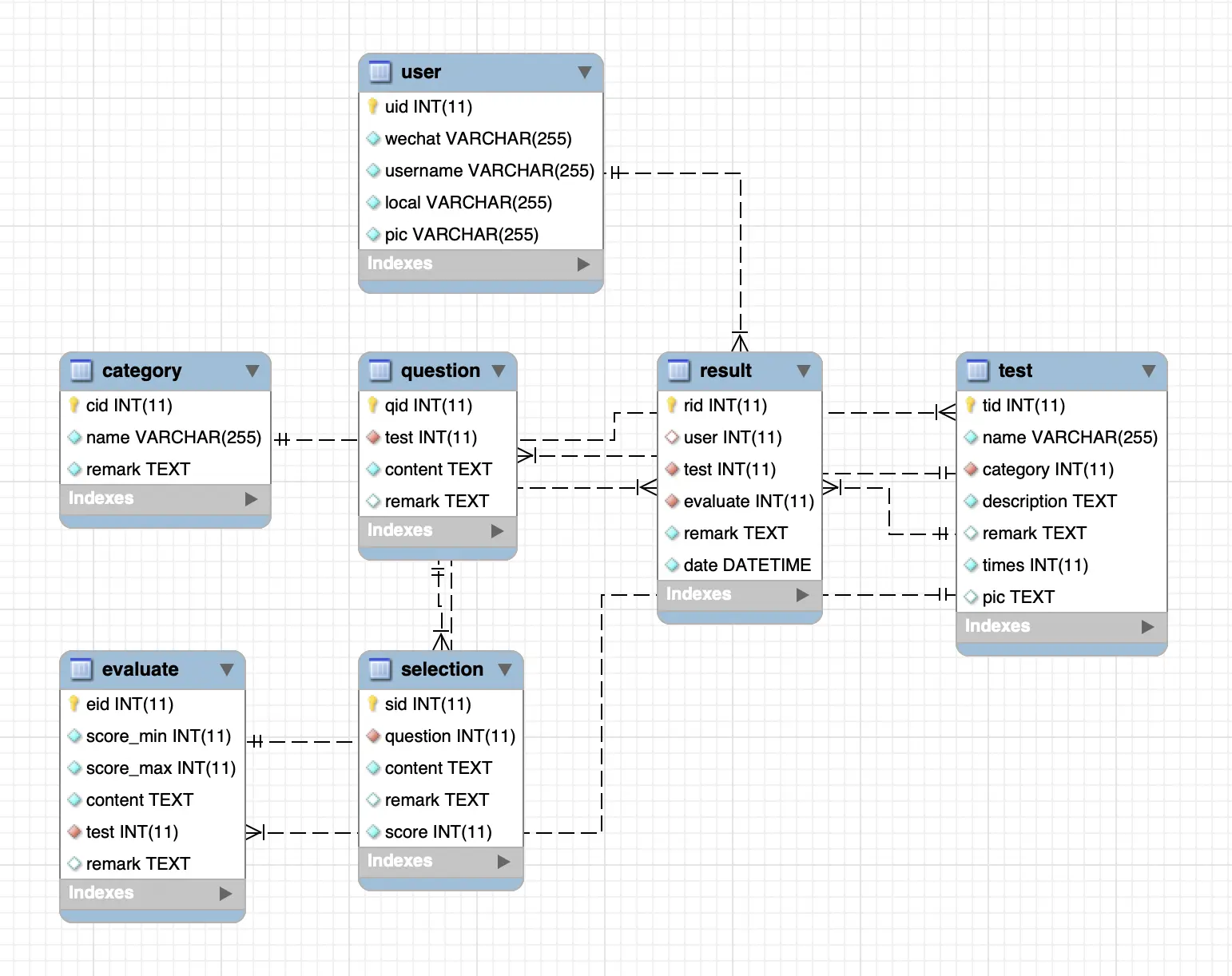This screenshot has height=976, width=1232.
Task: Click the qid primary key icon
Action: point(373,405)
